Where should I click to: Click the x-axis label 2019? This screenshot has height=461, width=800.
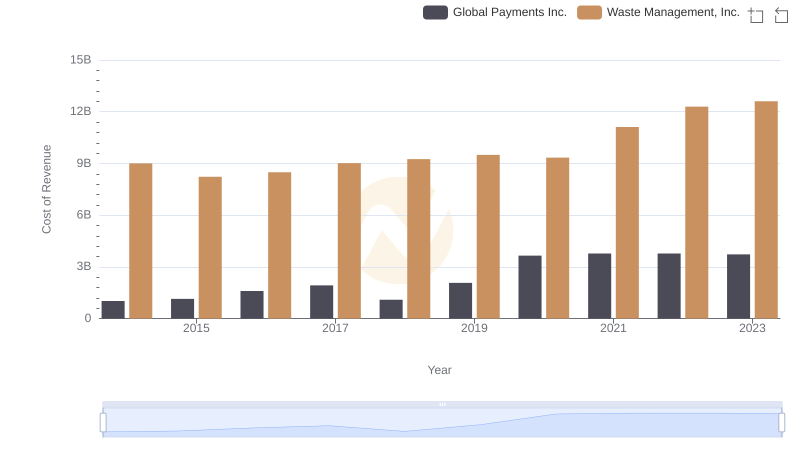point(474,328)
